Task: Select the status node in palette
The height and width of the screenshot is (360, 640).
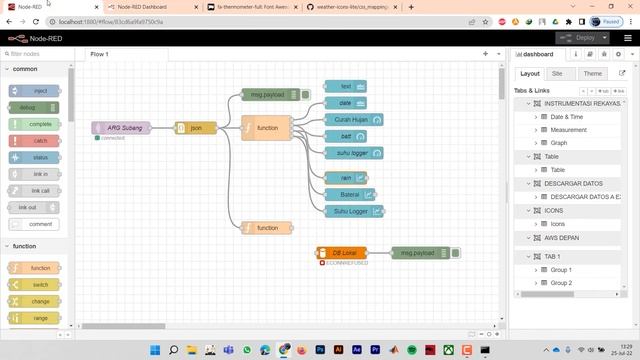Action: point(34,157)
